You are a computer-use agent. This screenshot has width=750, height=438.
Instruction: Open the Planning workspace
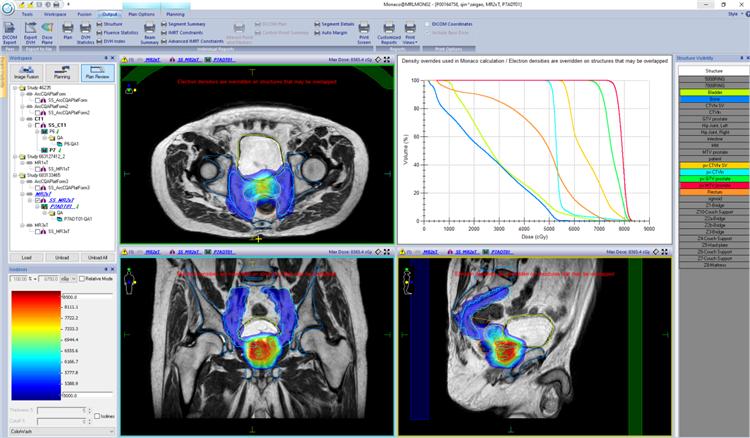62,73
